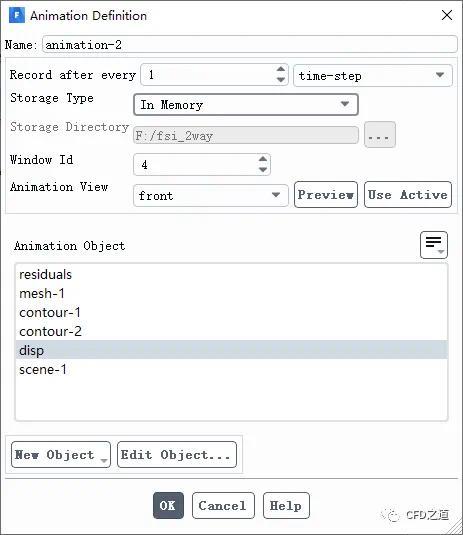Open the Animation Object list filter icon

(434, 245)
